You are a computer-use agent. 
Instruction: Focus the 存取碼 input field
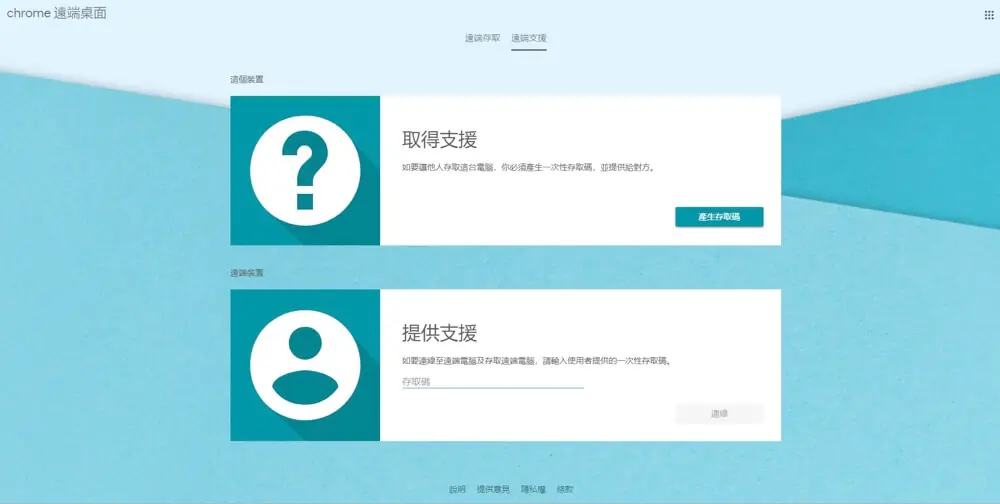tap(493, 382)
